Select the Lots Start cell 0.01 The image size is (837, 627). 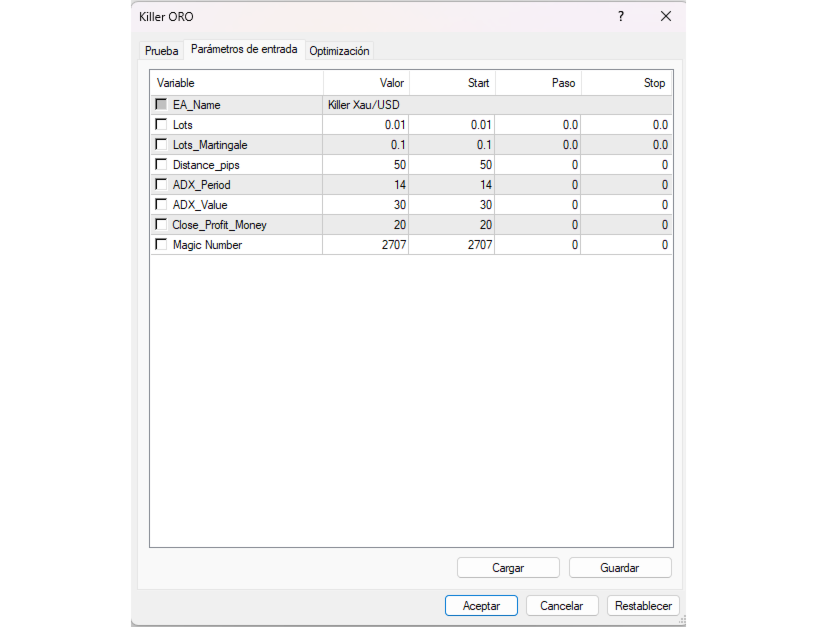(452, 125)
